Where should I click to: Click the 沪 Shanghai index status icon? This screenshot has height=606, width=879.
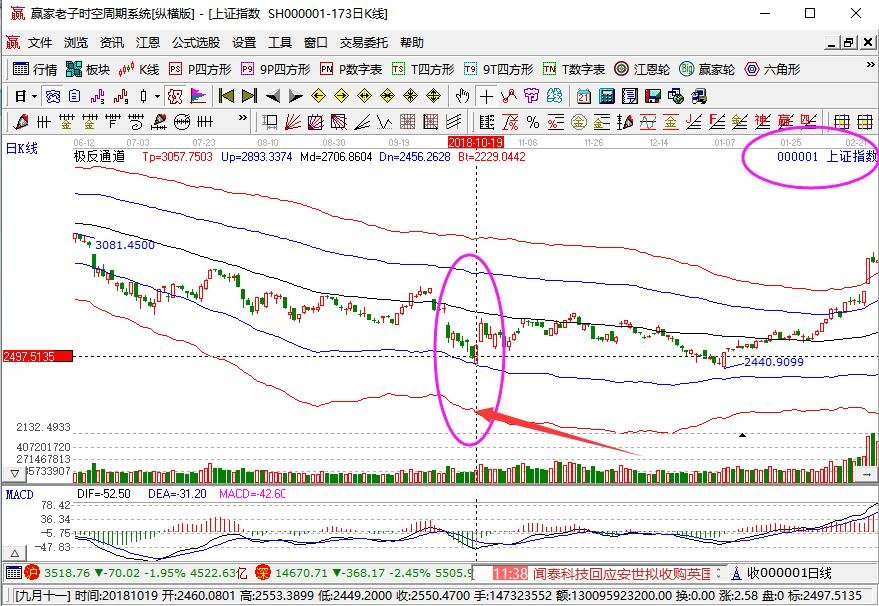31,572
